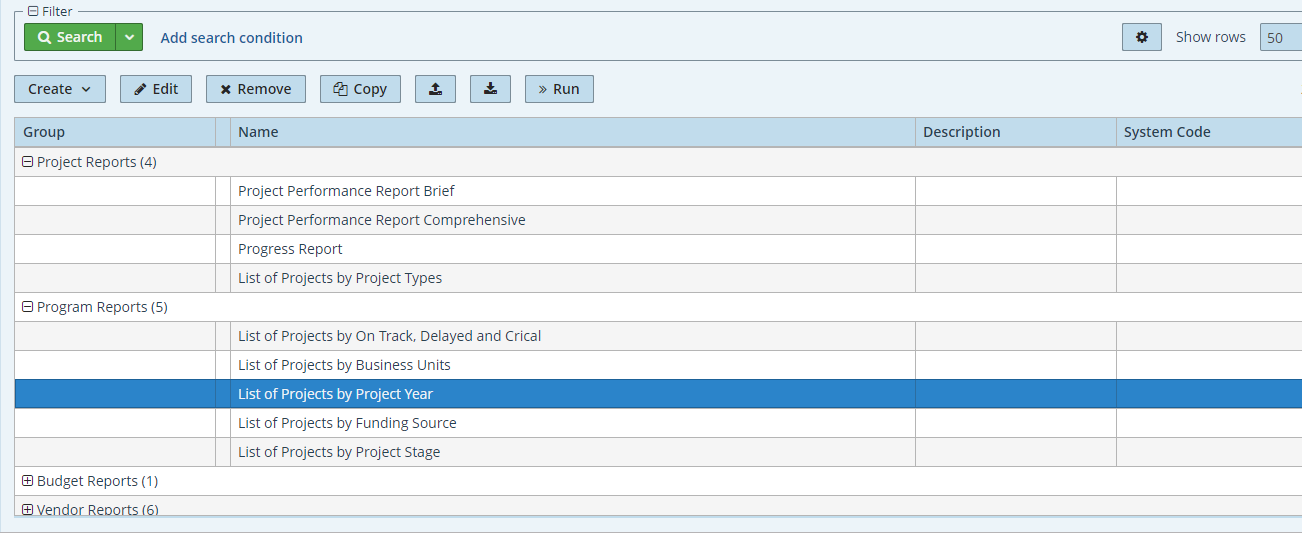Screen dimensions: 1302x535
Task: Expand the Budget Reports group
Action: click(28, 481)
